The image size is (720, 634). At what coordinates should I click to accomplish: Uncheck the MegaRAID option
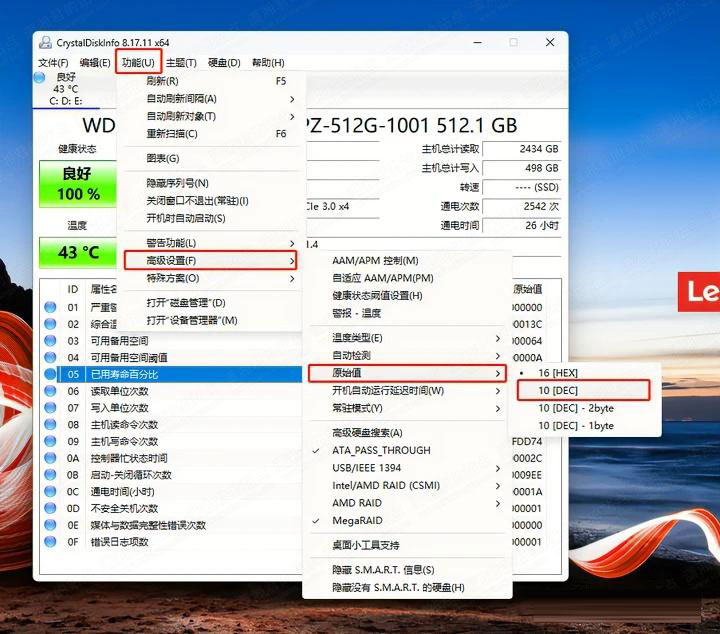tap(357, 520)
